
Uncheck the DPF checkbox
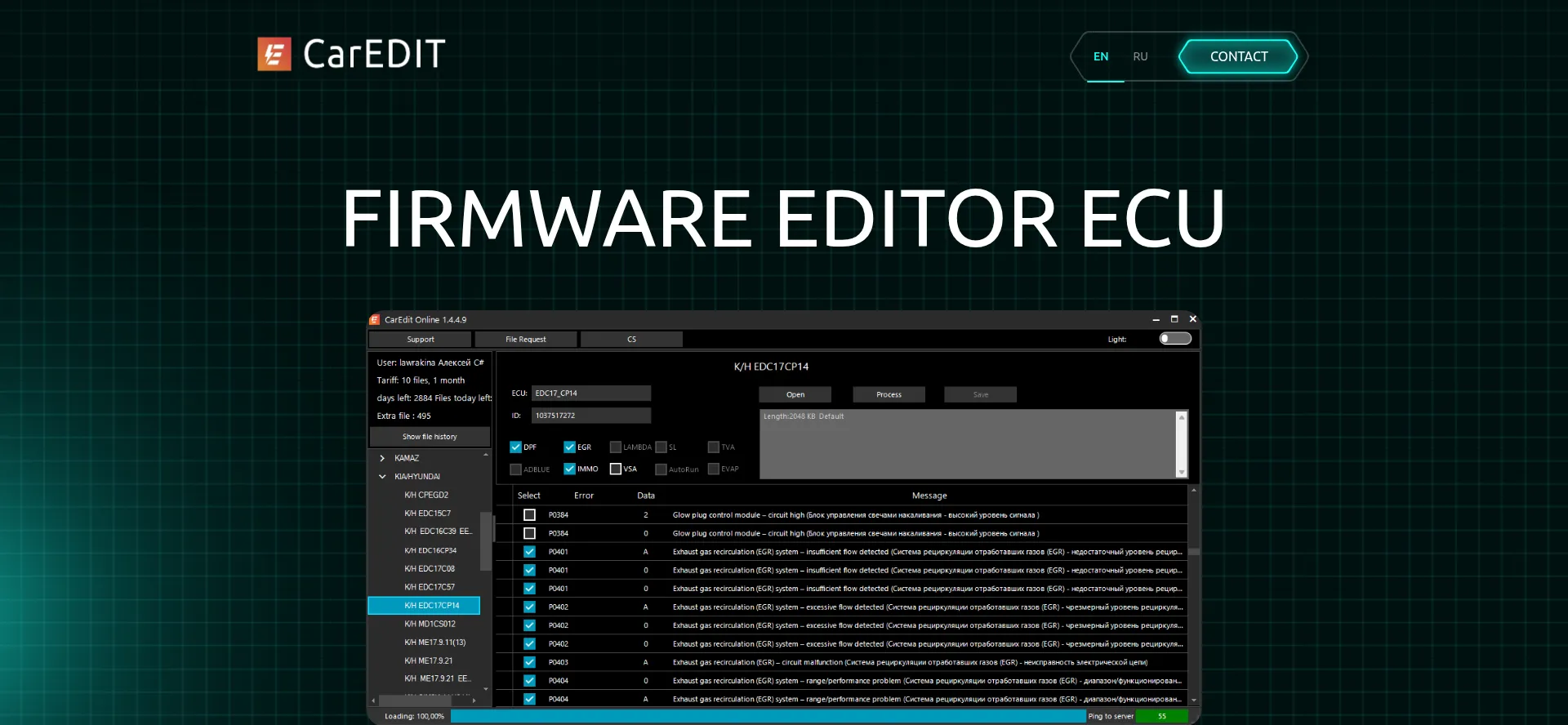click(515, 447)
